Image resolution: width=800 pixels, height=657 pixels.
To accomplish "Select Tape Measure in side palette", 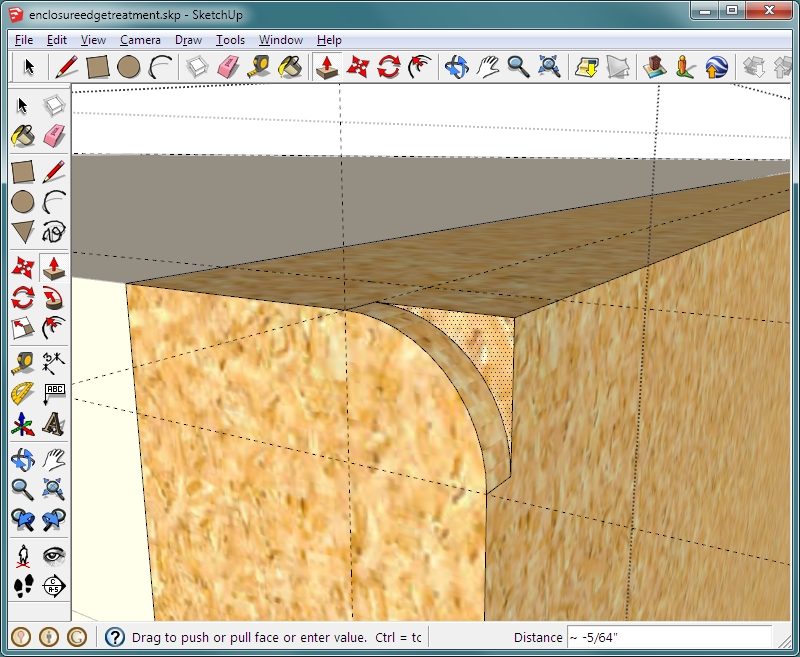I will (x=22, y=363).
